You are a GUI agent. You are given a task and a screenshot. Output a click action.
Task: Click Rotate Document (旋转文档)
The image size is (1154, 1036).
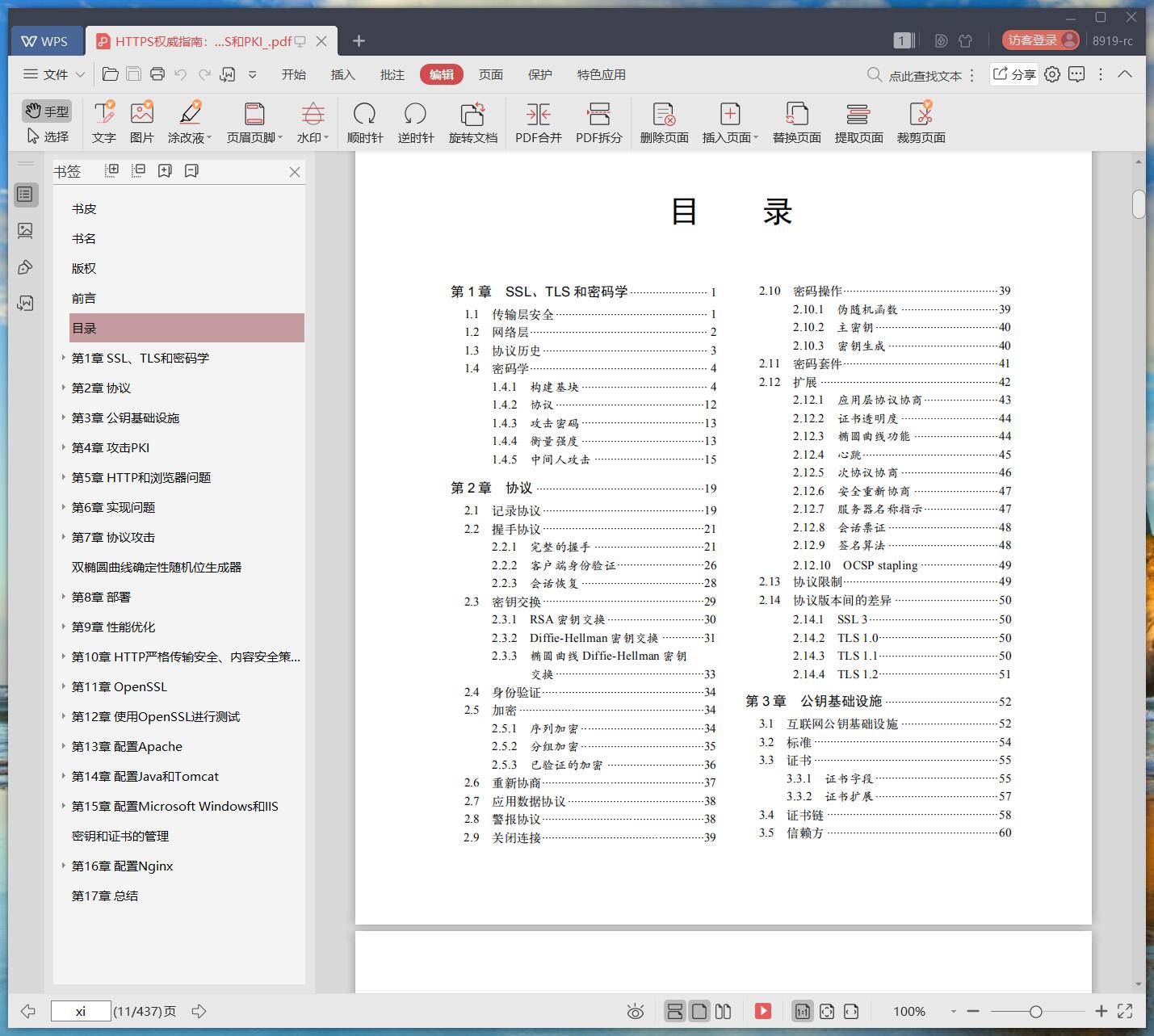[473, 123]
